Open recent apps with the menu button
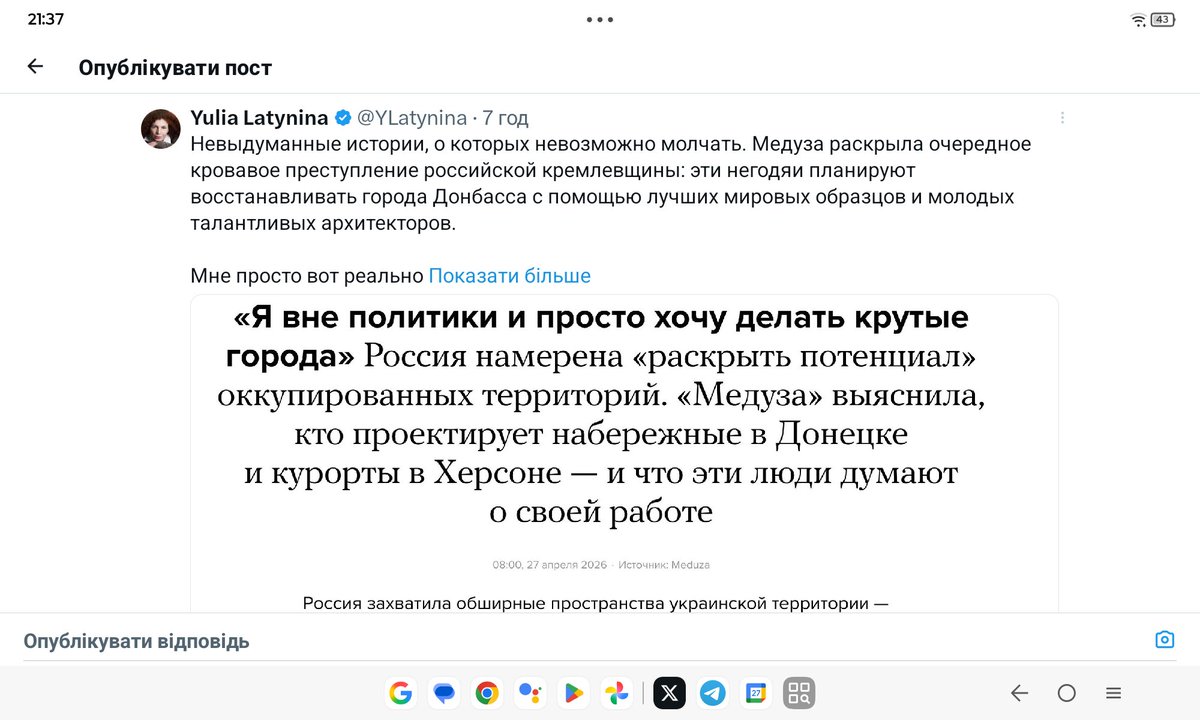This screenshot has height=720, width=1200. click(x=1113, y=693)
